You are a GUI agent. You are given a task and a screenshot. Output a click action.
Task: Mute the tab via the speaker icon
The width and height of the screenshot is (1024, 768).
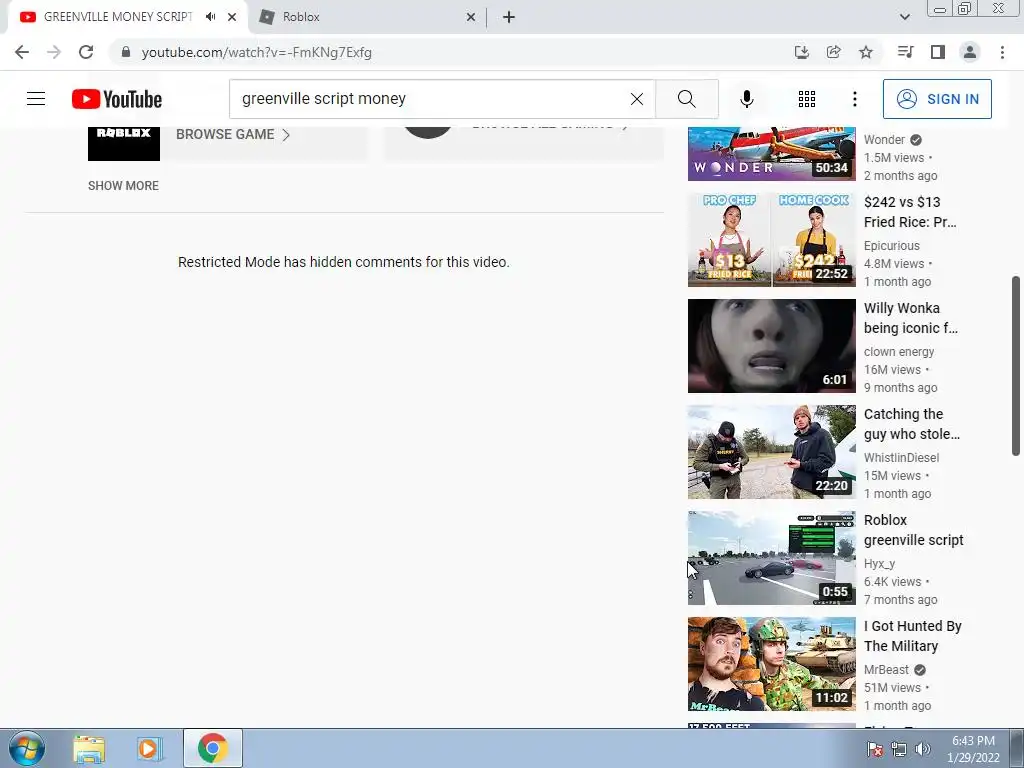point(210,17)
